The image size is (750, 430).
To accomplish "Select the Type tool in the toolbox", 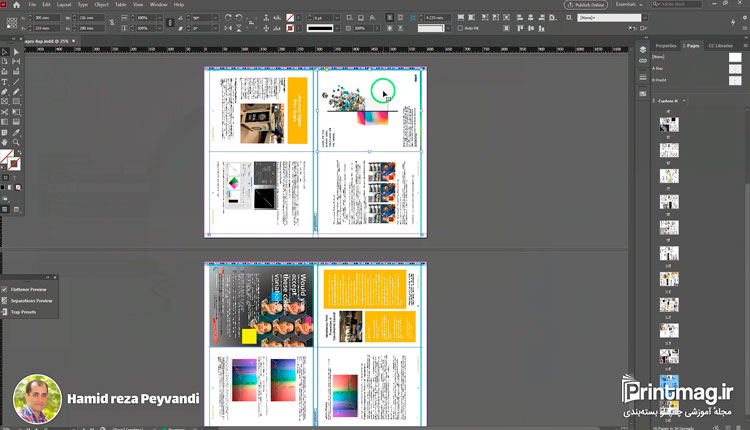I will pos(5,82).
